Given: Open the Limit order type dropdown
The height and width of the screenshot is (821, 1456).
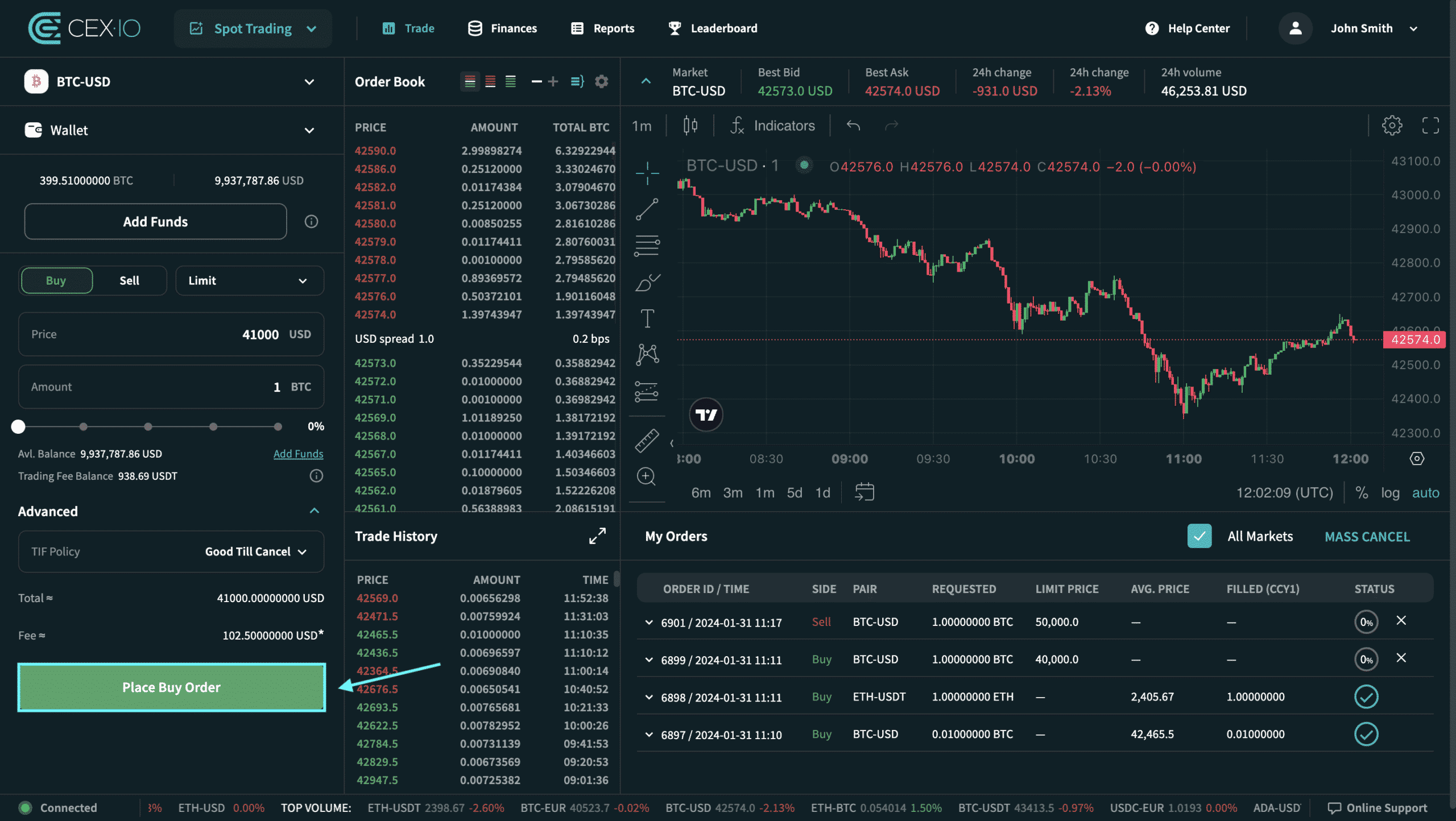Looking at the screenshot, I should point(250,280).
